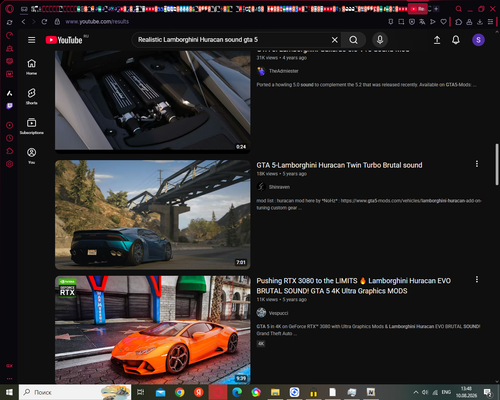Run search with the magnifier button
The width and height of the screenshot is (500, 400).
coord(353,40)
